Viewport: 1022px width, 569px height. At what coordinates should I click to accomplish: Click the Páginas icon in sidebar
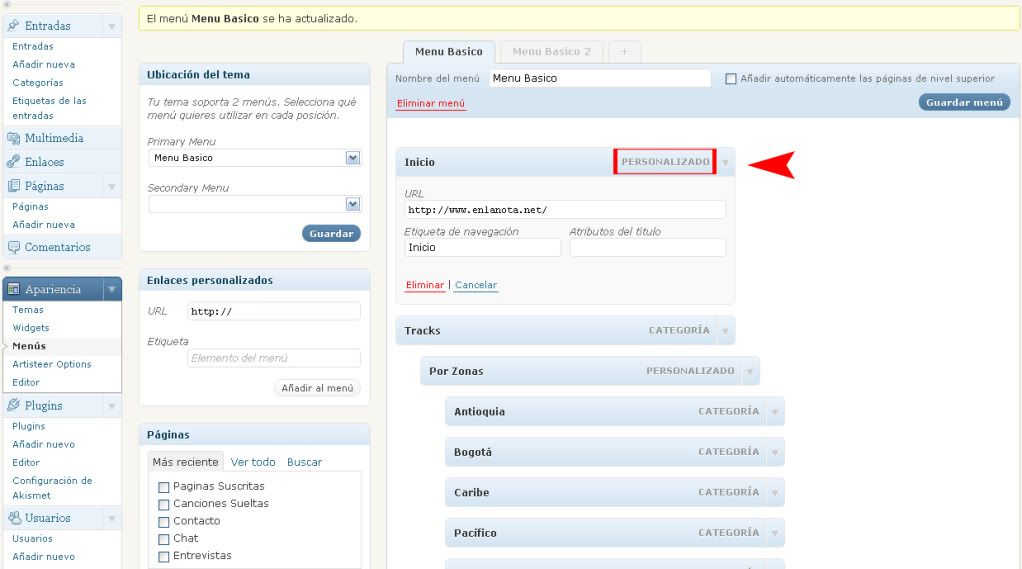click(14, 186)
